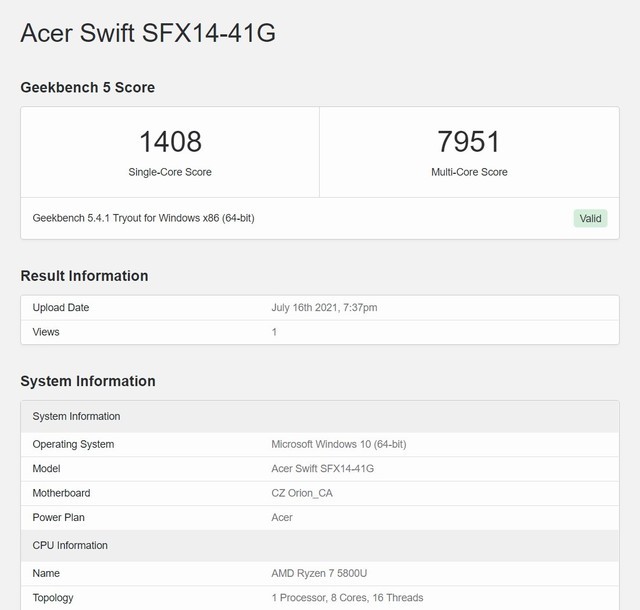The width and height of the screenshot is (640, 610).
Task: Click the Views row label
Action: pos(46,332)
